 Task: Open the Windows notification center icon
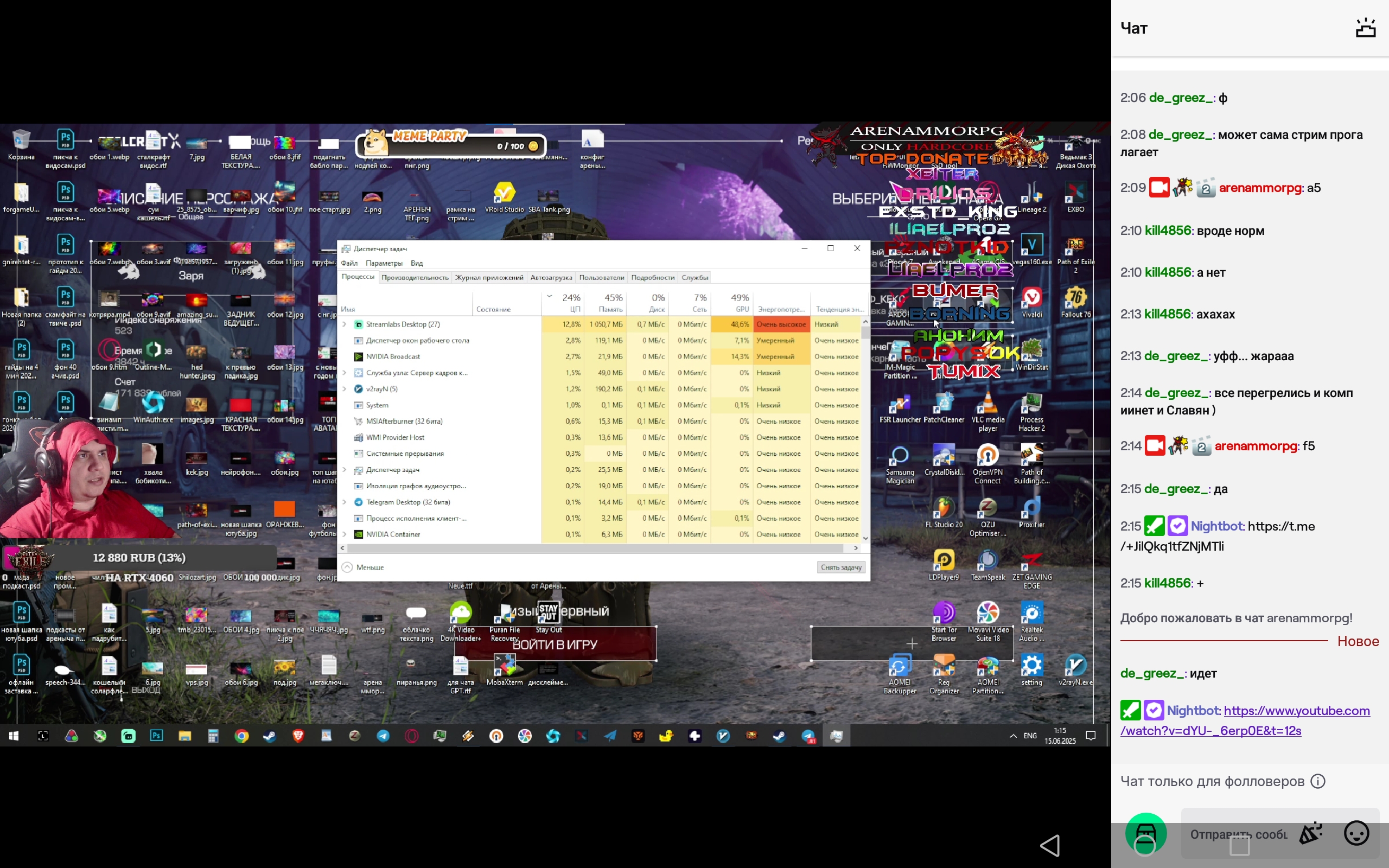tap(1091, 736)
